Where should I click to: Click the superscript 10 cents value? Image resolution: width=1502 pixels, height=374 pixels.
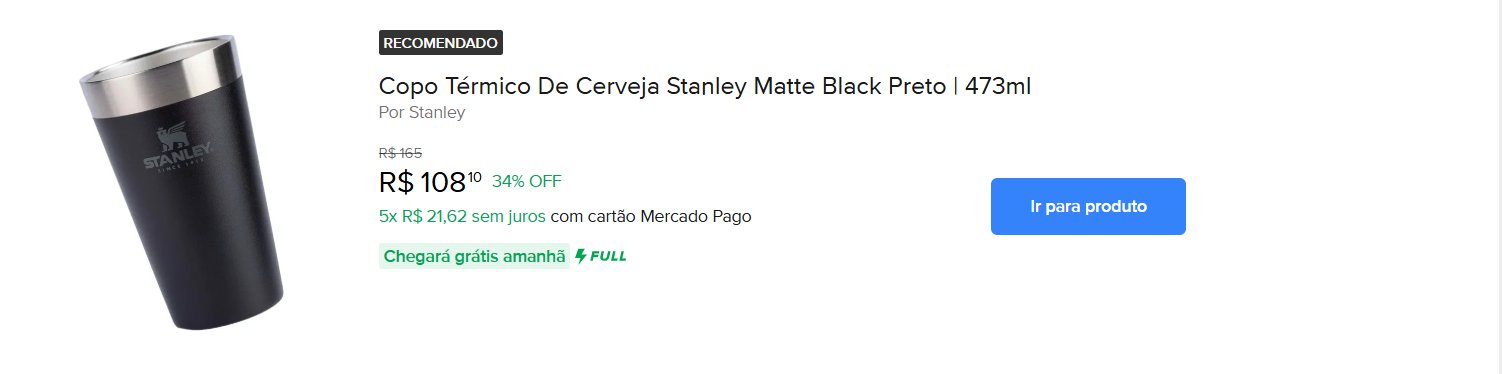[475, 177]
